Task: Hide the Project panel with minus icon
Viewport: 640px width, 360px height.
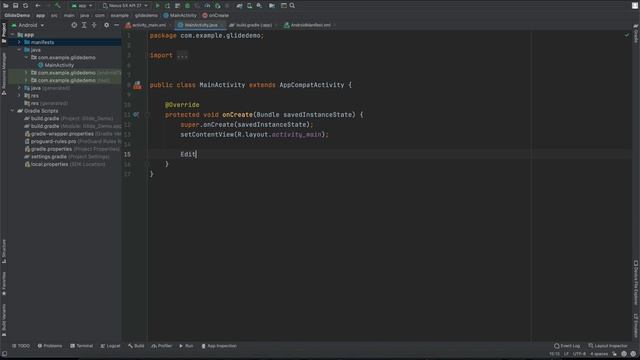Action: 116,25
